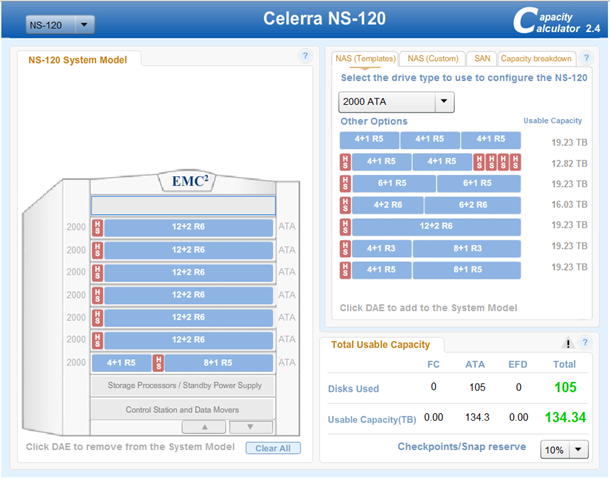
Task: Click the empty DAE slot under the logo
Action: (x=182, y=206)
